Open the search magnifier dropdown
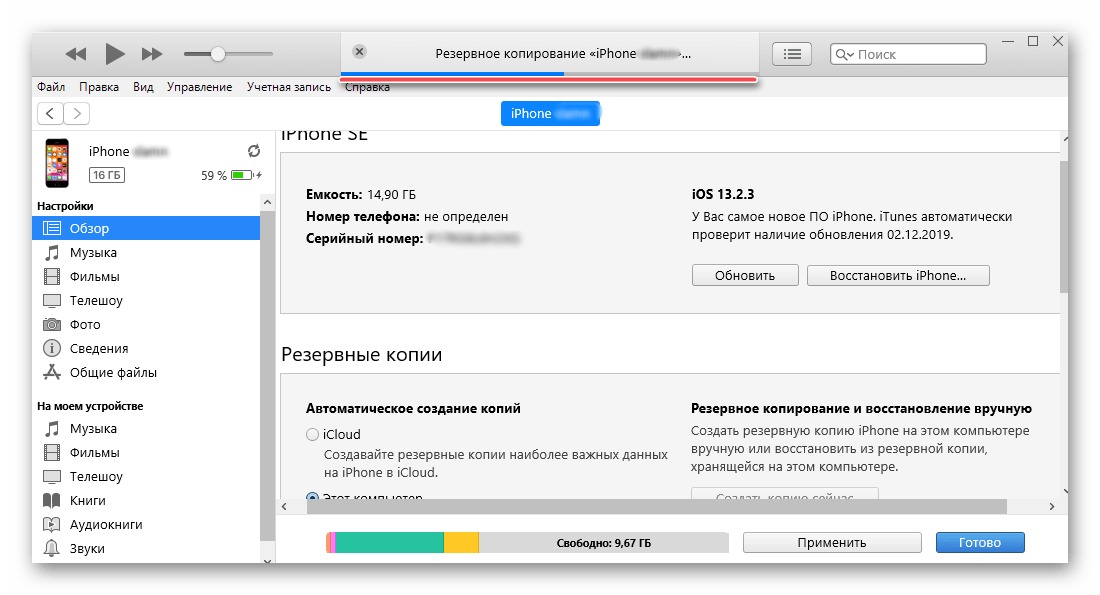 [844, 54]
